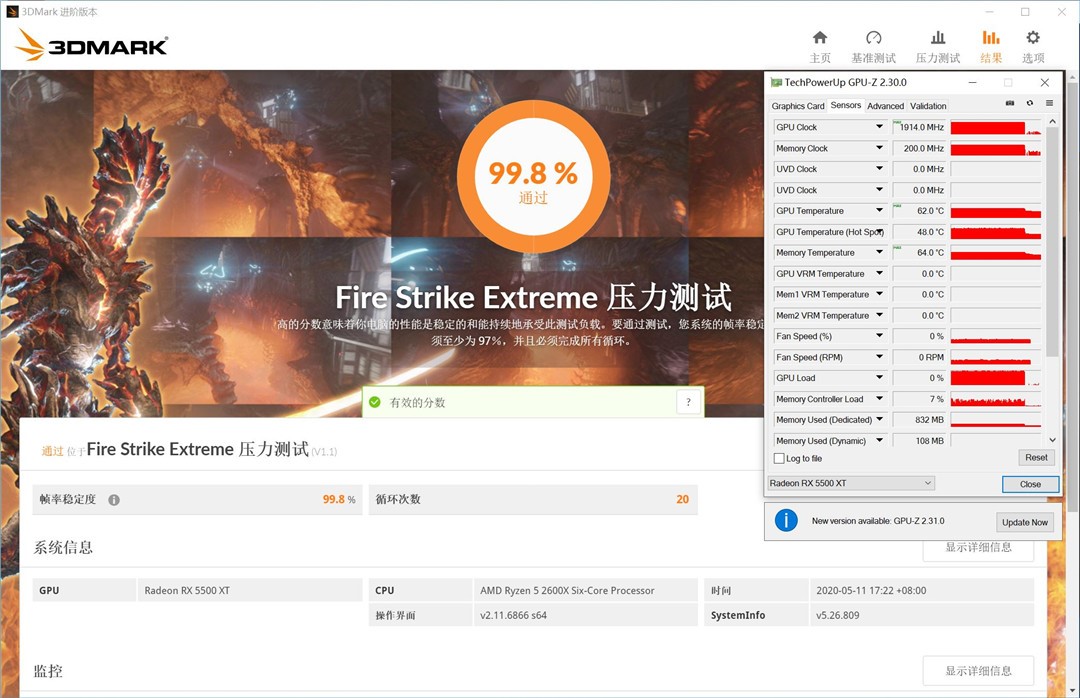Click the GPU-Z refresh icon
The image size is (1080, 698).
[1029, 105]
